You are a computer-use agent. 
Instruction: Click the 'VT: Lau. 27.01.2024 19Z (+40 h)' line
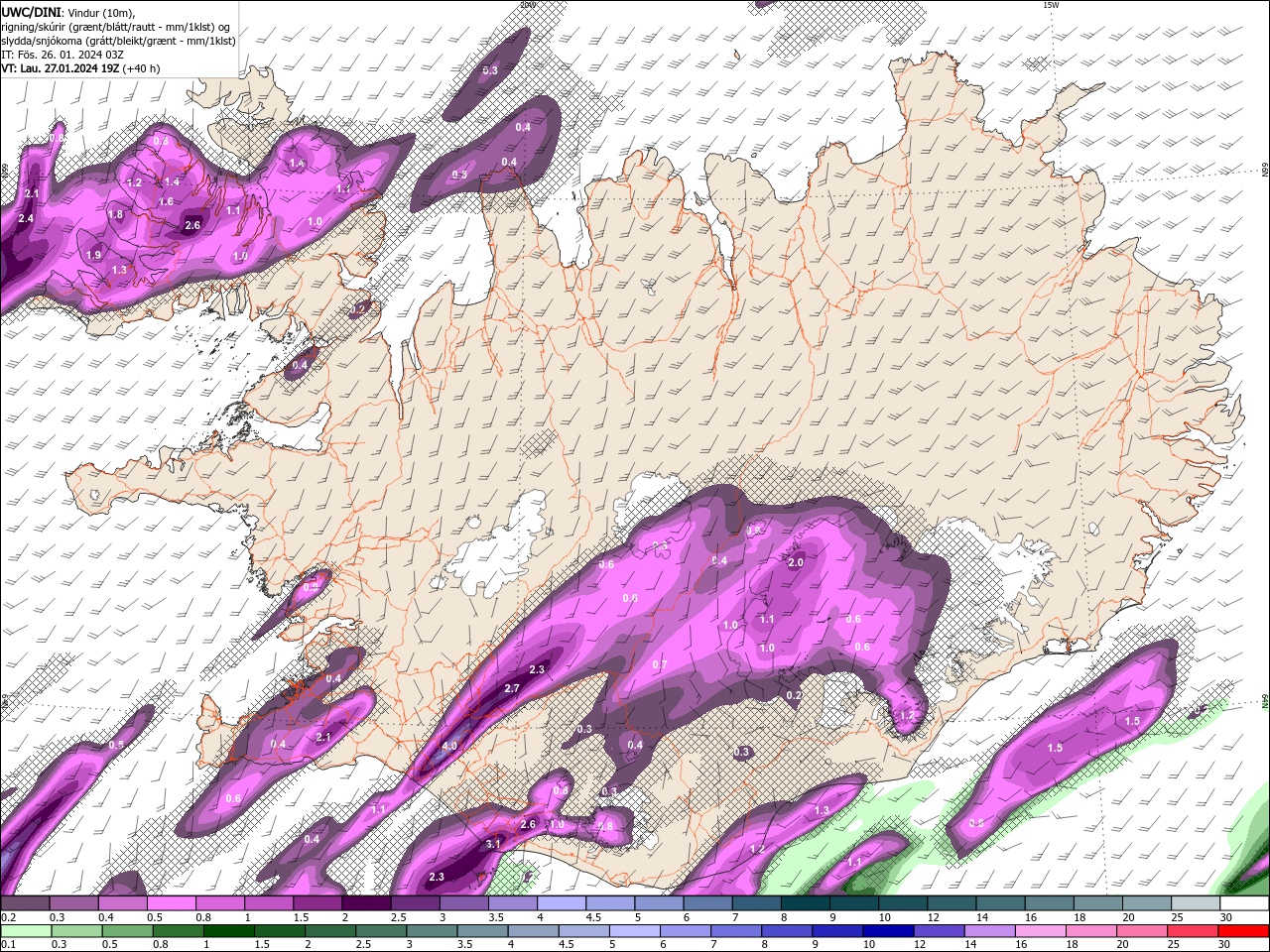pyautogui.click(x=80, y=68)
